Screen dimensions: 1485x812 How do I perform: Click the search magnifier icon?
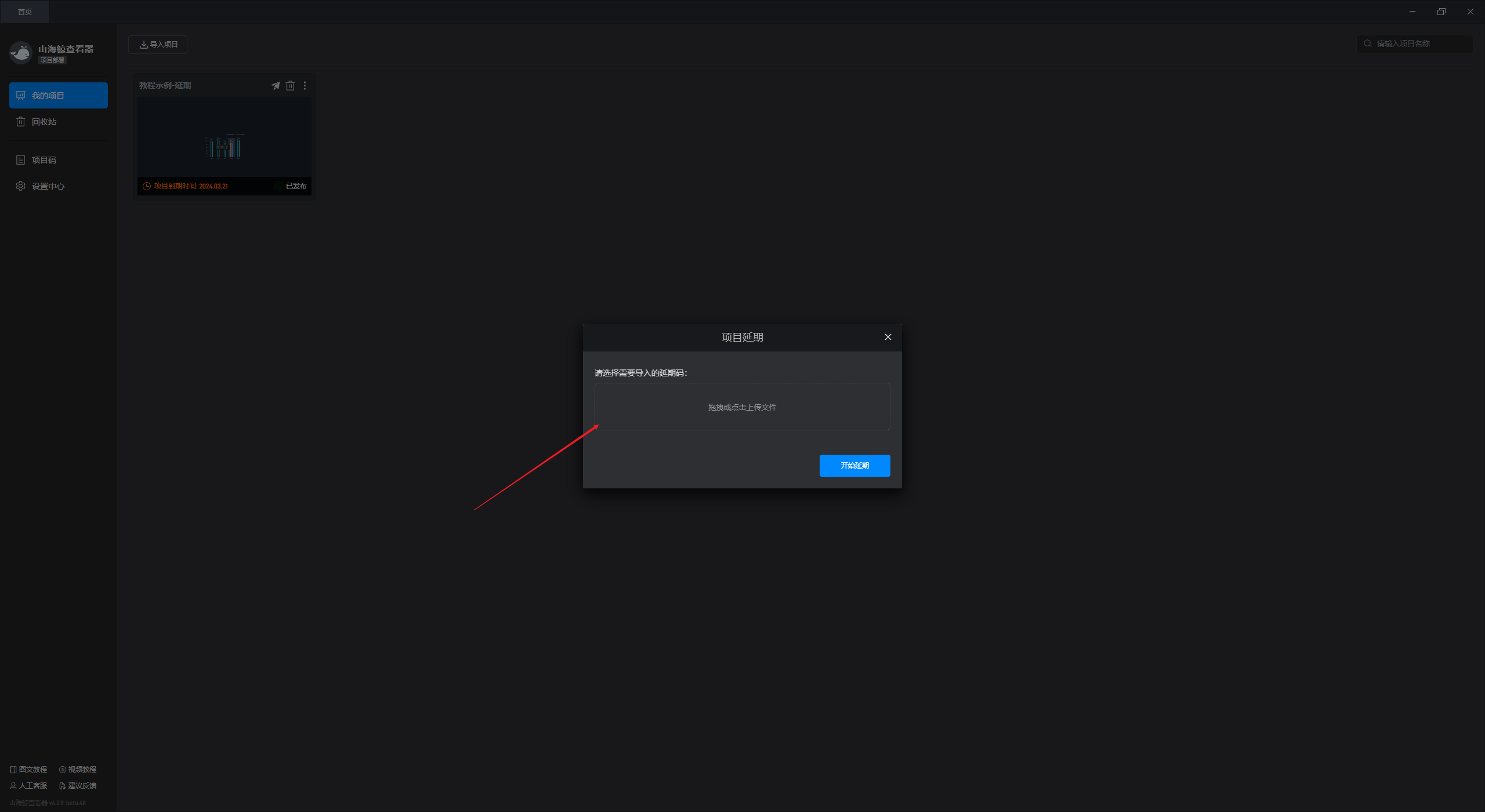tap(1368, 44)
